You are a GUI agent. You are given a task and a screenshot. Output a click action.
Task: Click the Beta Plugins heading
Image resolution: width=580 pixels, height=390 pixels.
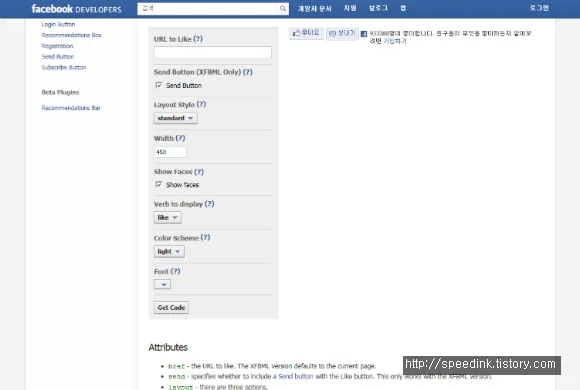pos(60,93)
